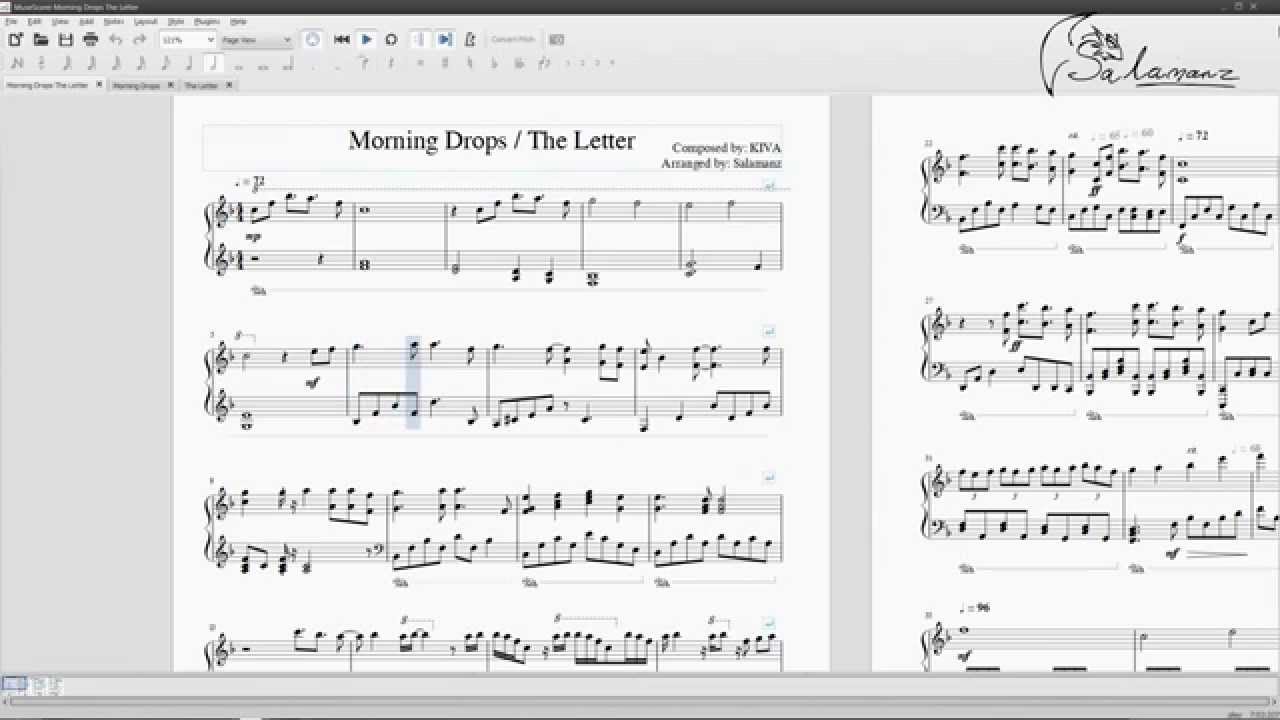1280x720 pixels.
Task: Open the Edit menu
Action: [x=33, y=21]
